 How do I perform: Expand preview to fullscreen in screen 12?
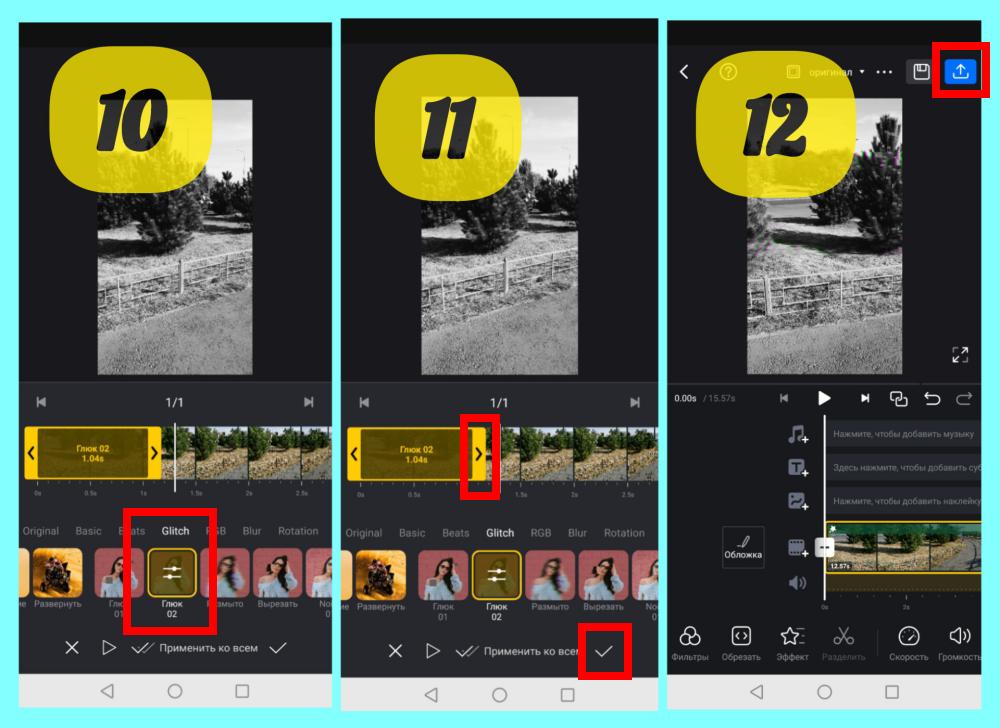tap(960, 354)
